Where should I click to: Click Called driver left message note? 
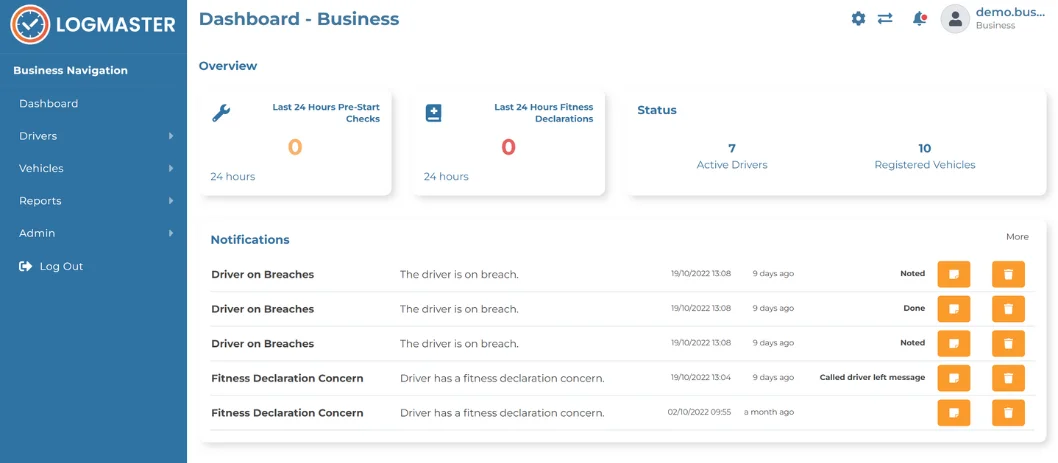[872, 378]
